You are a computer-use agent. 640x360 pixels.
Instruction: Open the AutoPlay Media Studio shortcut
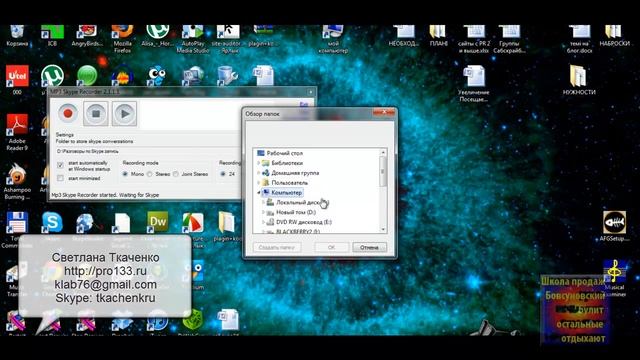193,39
